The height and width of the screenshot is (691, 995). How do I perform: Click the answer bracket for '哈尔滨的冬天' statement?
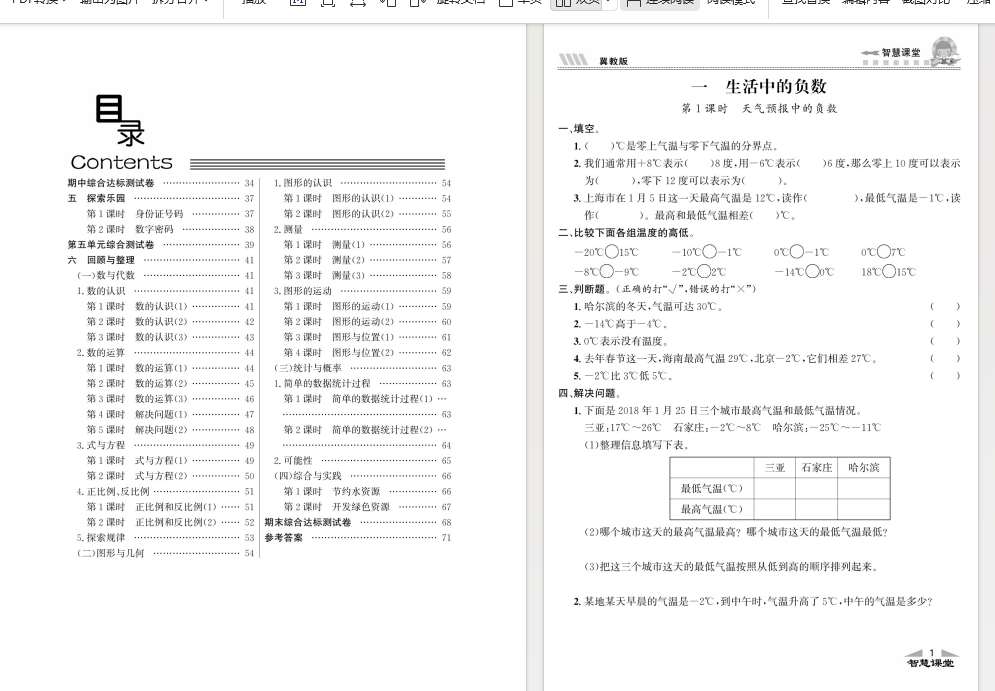945,306
